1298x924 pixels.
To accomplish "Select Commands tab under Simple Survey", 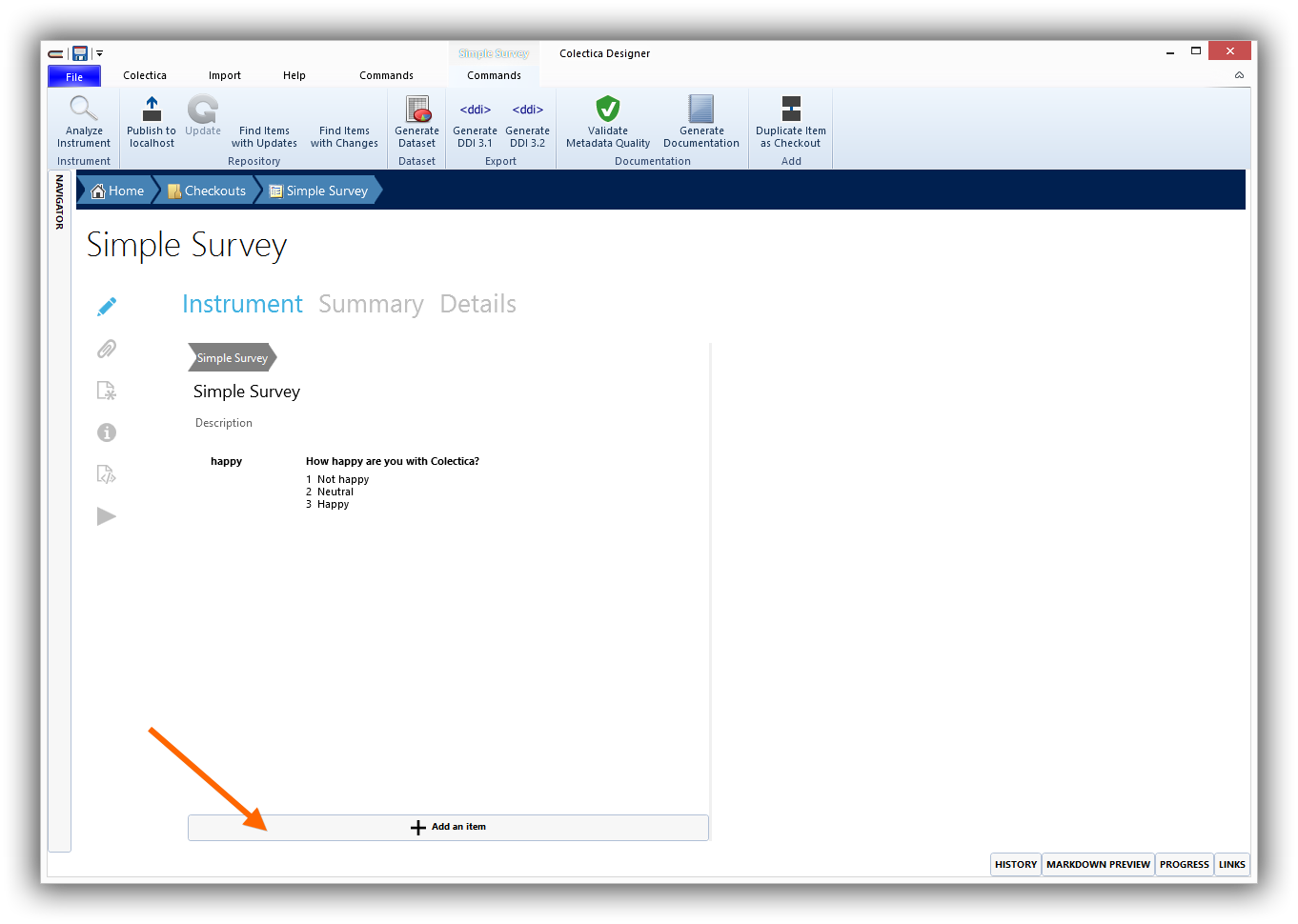I will pyautogui.click(x=494, y=76).
